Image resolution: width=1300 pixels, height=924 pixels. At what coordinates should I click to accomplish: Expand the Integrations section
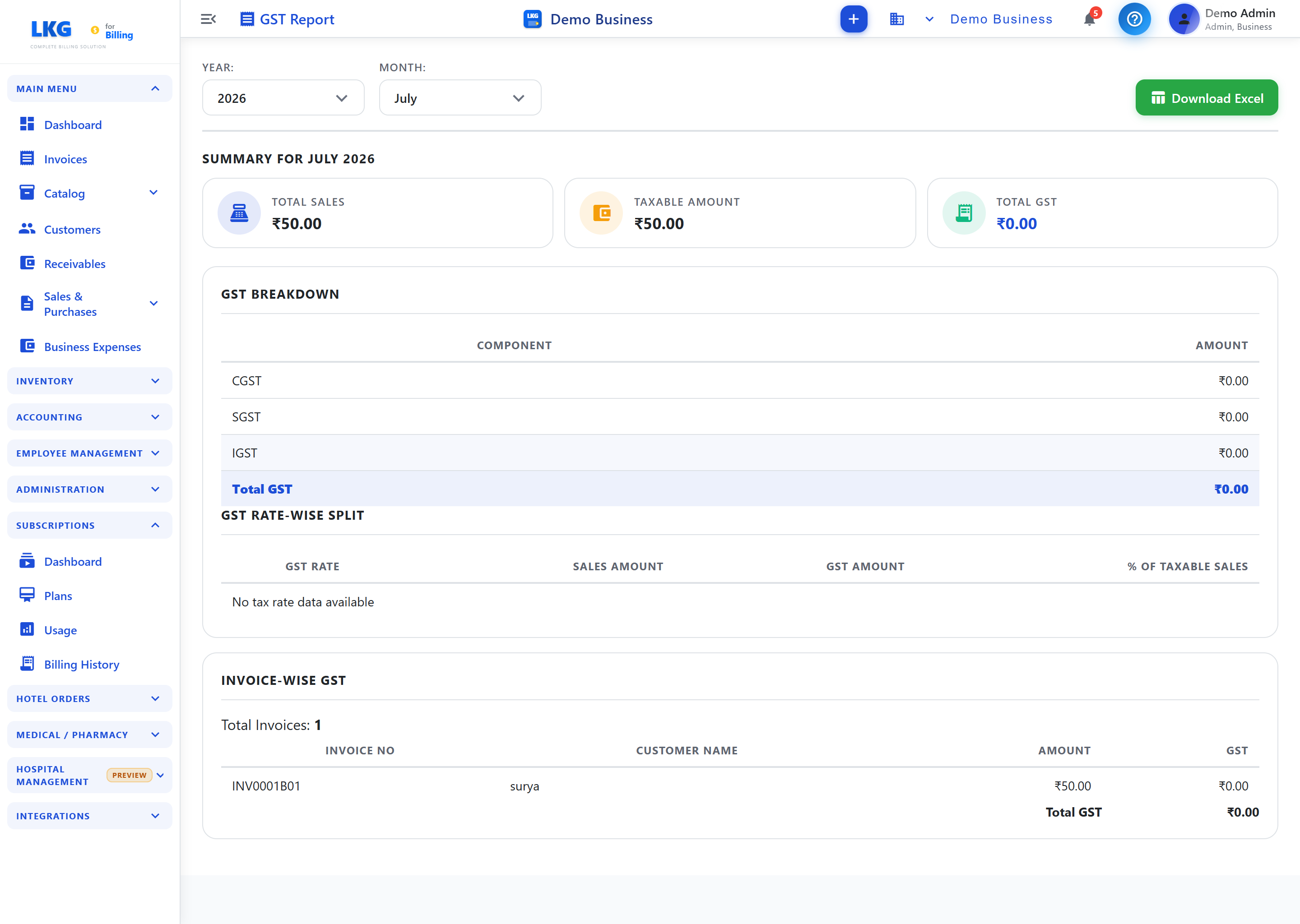(89, 816)
